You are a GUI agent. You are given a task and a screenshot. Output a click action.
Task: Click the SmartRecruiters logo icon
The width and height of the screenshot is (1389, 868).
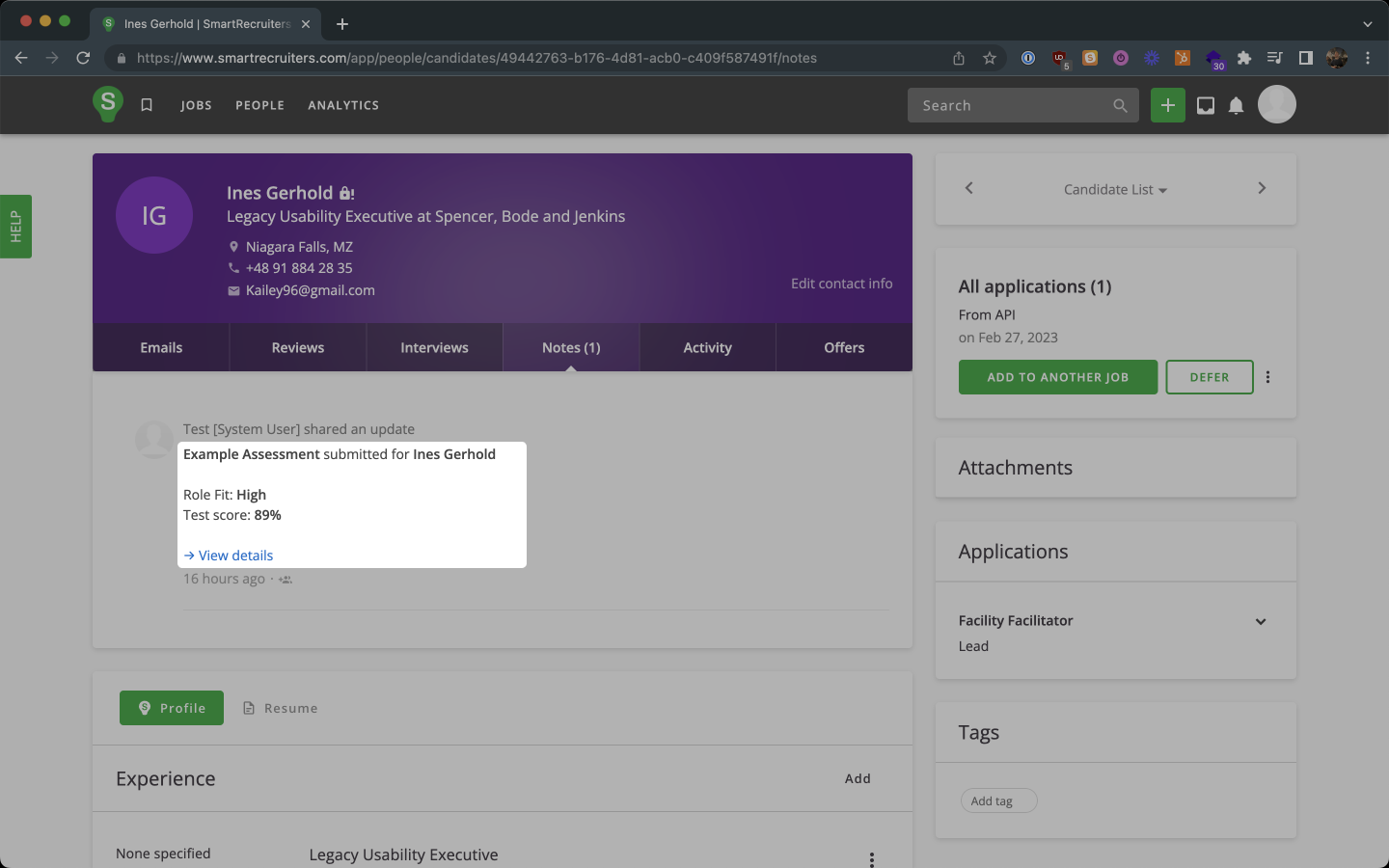tap(107, 103)
